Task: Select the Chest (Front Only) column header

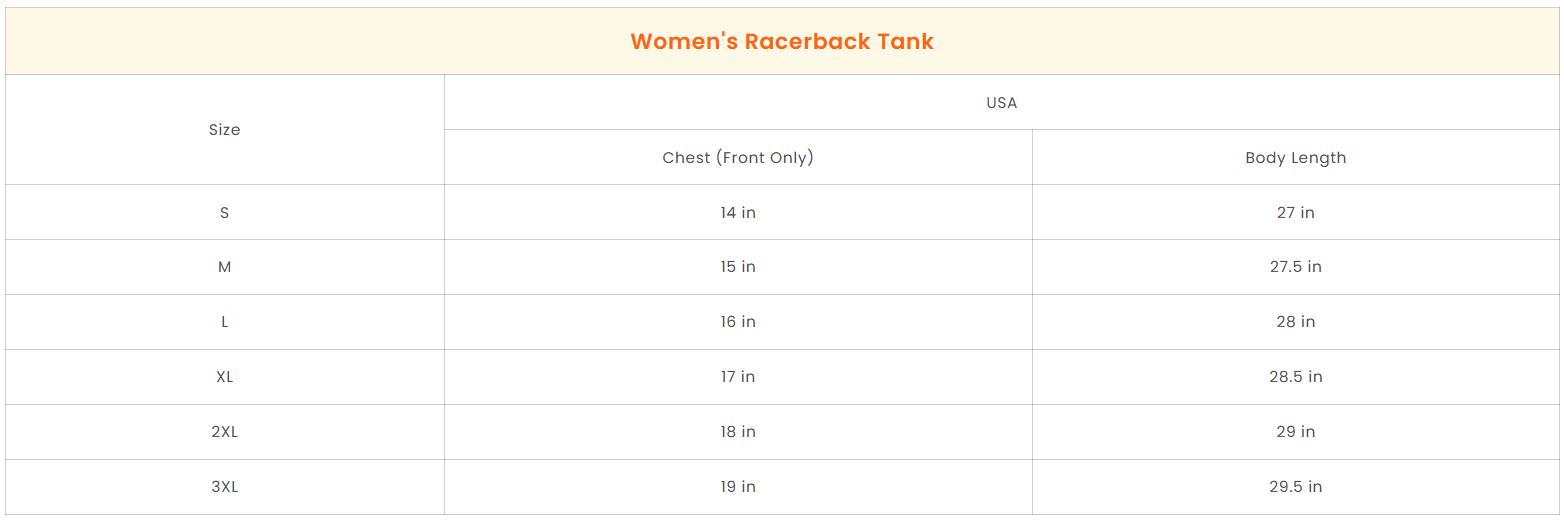Action: click(x=738, y=157)
